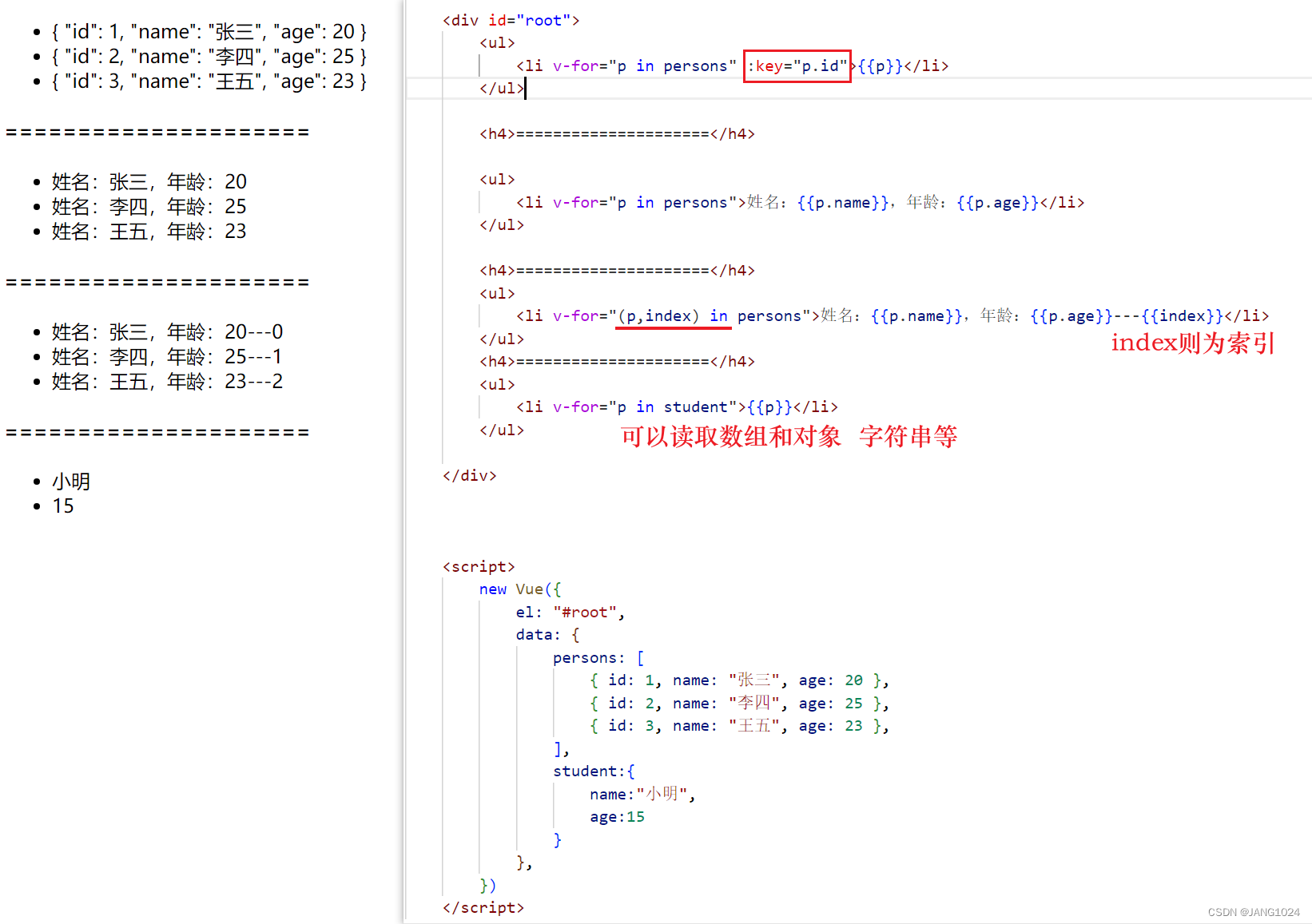The image size is (1312, 924).
Task: Click the first h4 separator line in code
Action: click(x=617, y=134)
